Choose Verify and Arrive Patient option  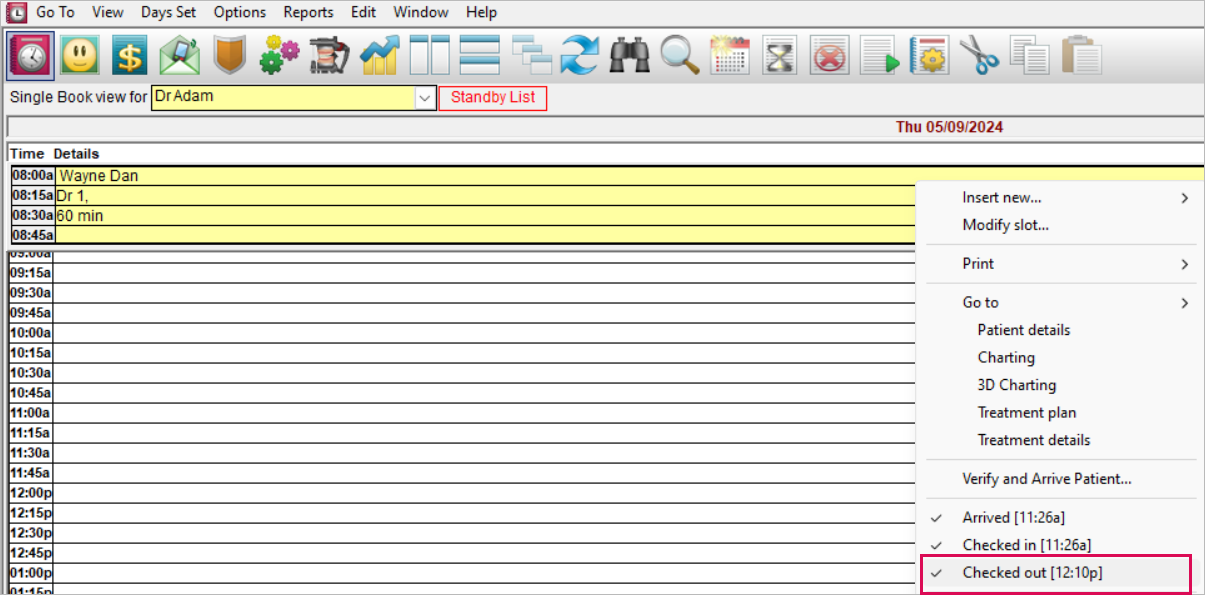1046,479
